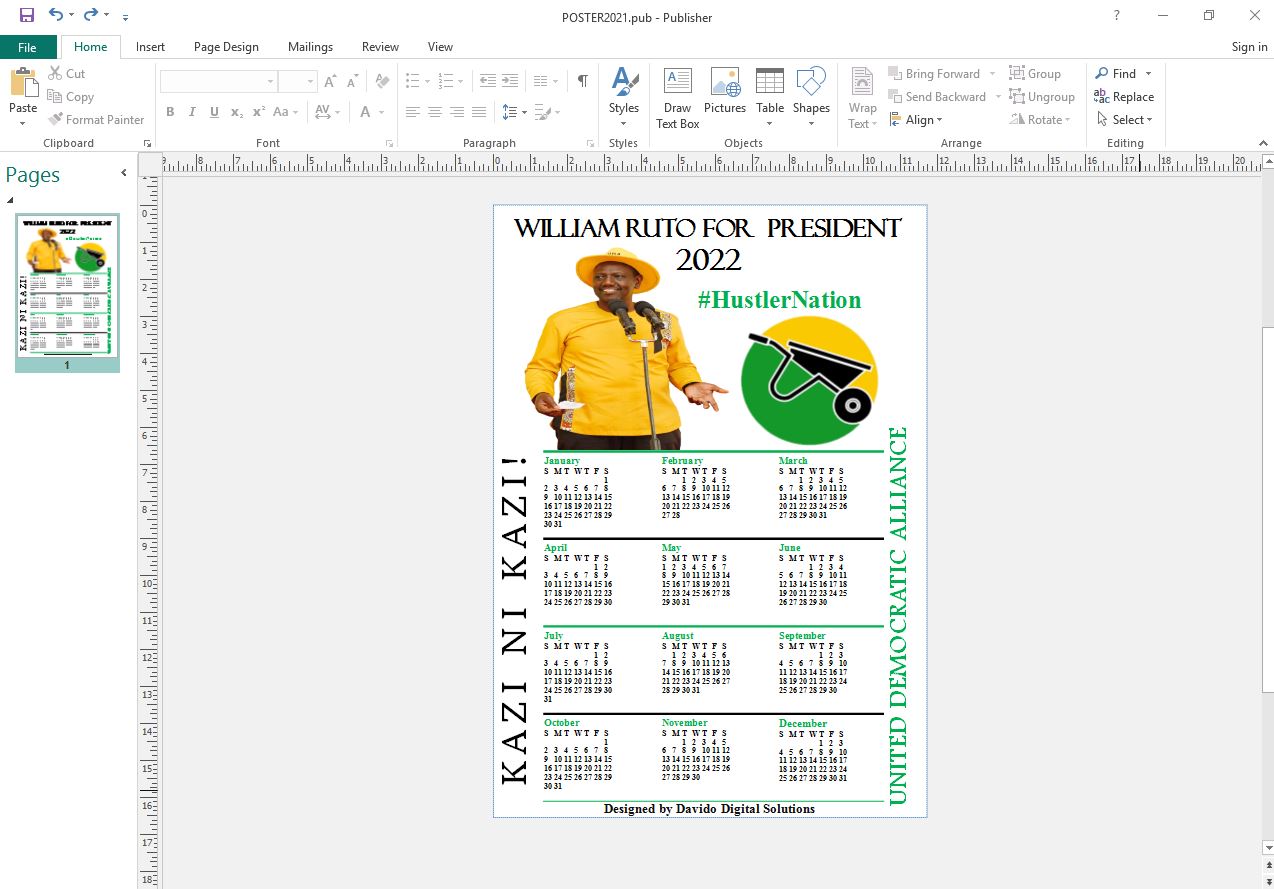Click the Send Backward button

[x=936, y=97]
